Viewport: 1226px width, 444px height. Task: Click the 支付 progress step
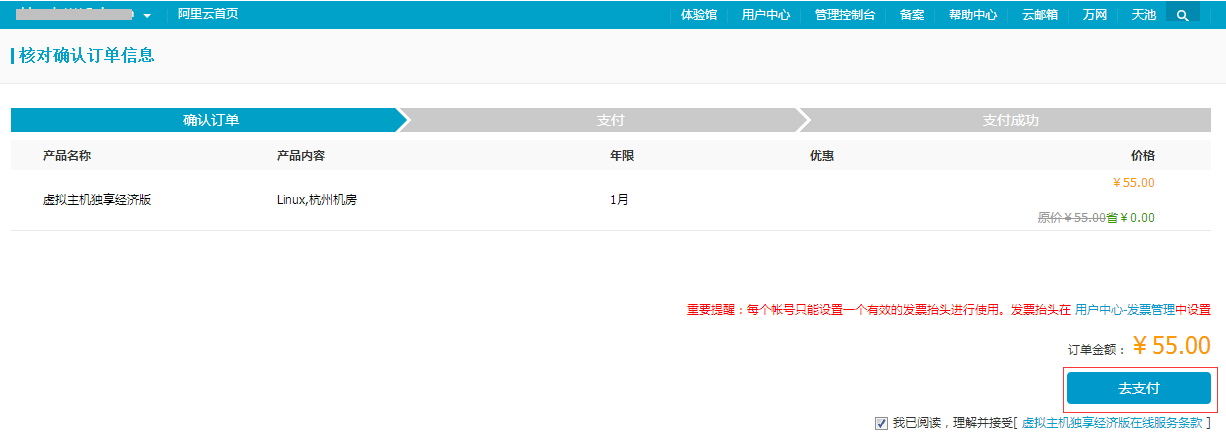click(x=610, y=120)
